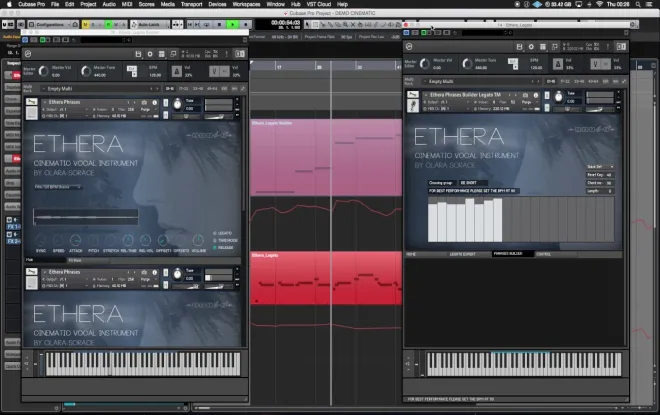Click the Wi-Fi icon in menu bar
Image resolution: width=660 pixels, height=415 pixels.
tap(599, 4)
